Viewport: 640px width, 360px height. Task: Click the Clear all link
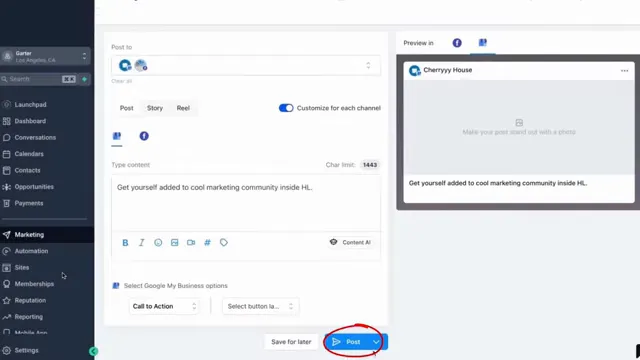click(122, 81)
